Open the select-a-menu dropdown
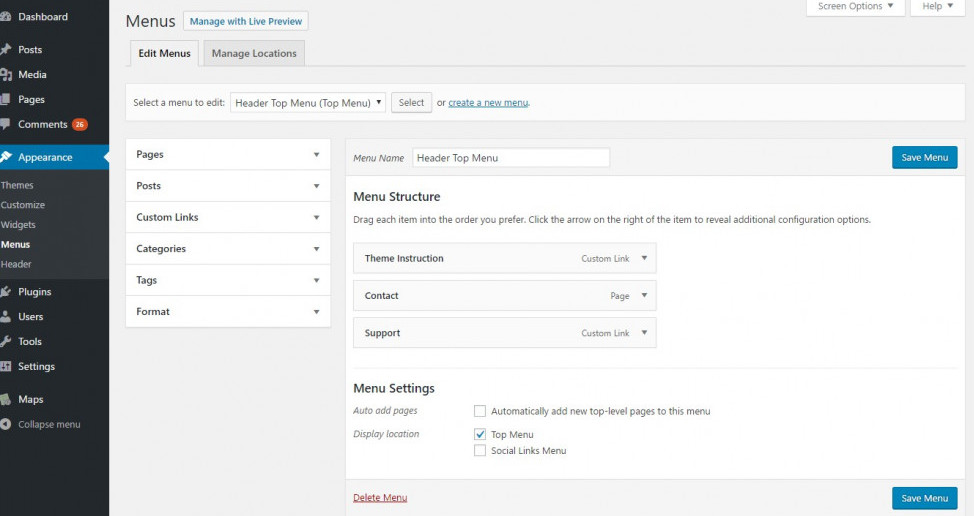This screenshot has height=516, width=974. tap(307, 102)
